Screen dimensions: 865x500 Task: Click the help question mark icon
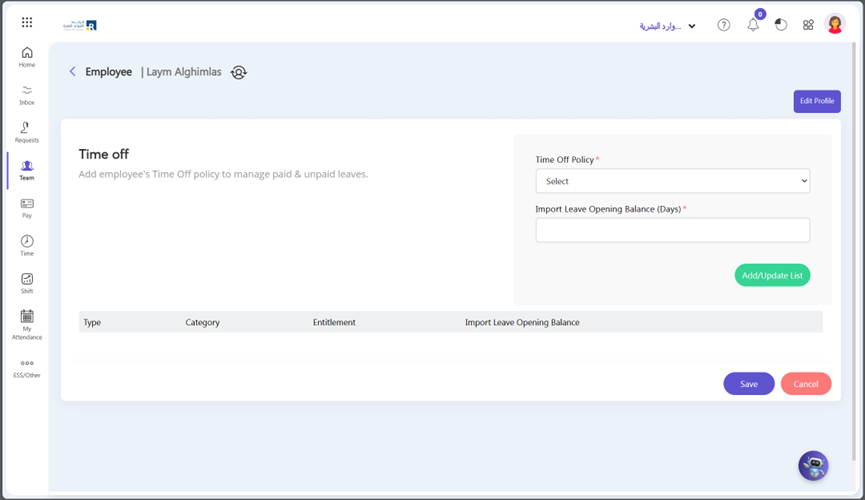click(x=723, y=25)
